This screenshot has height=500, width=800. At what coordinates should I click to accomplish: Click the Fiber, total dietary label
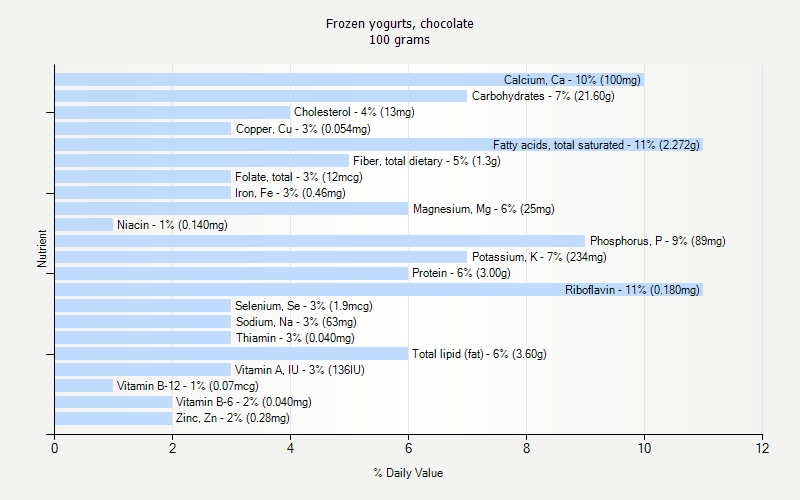click(427, 161)
